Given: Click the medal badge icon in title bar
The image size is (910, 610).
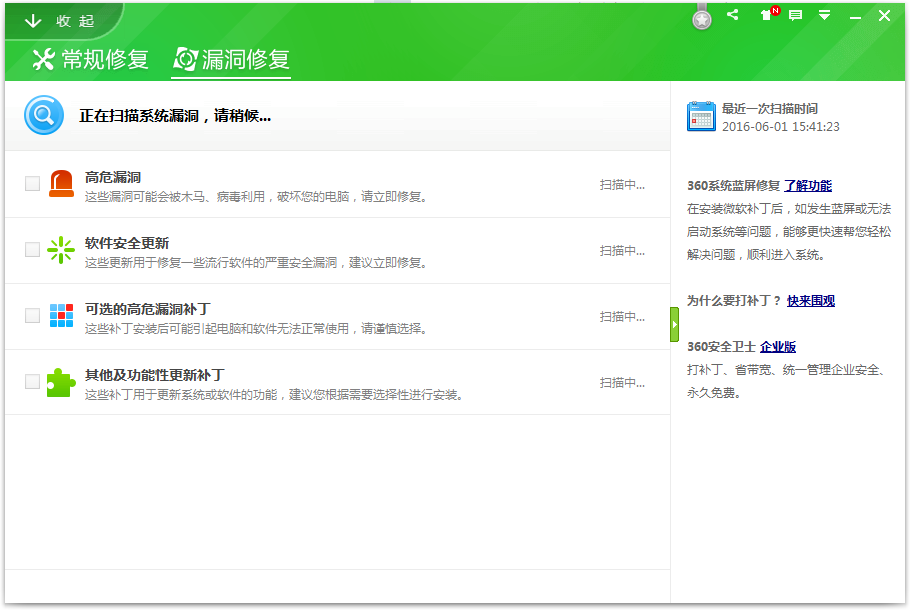Looking at the screenshot, I should pos(702,20).
